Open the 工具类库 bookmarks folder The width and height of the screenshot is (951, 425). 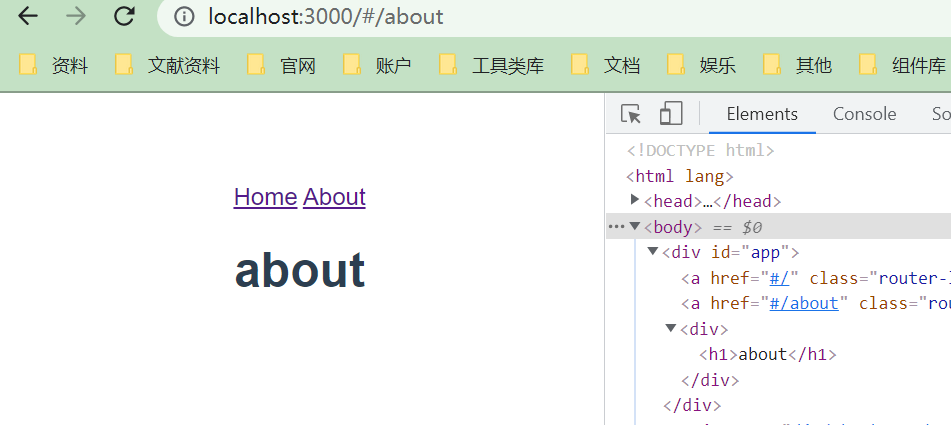pyautogui.click(x=492, y=65)
